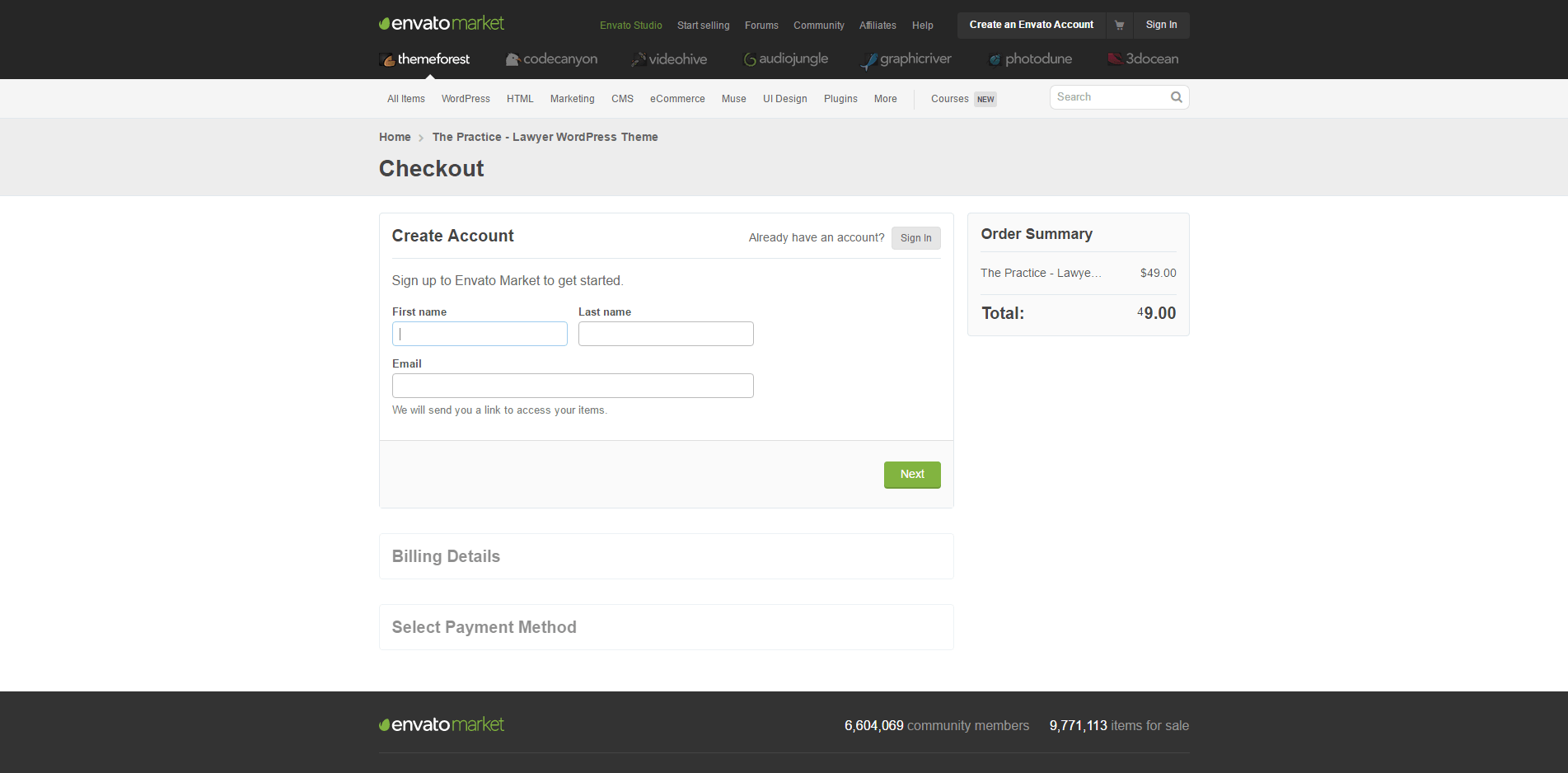Click the $49.00 item price
The height and width of the screenshot is (773, 1568).
click(1158, 273)
